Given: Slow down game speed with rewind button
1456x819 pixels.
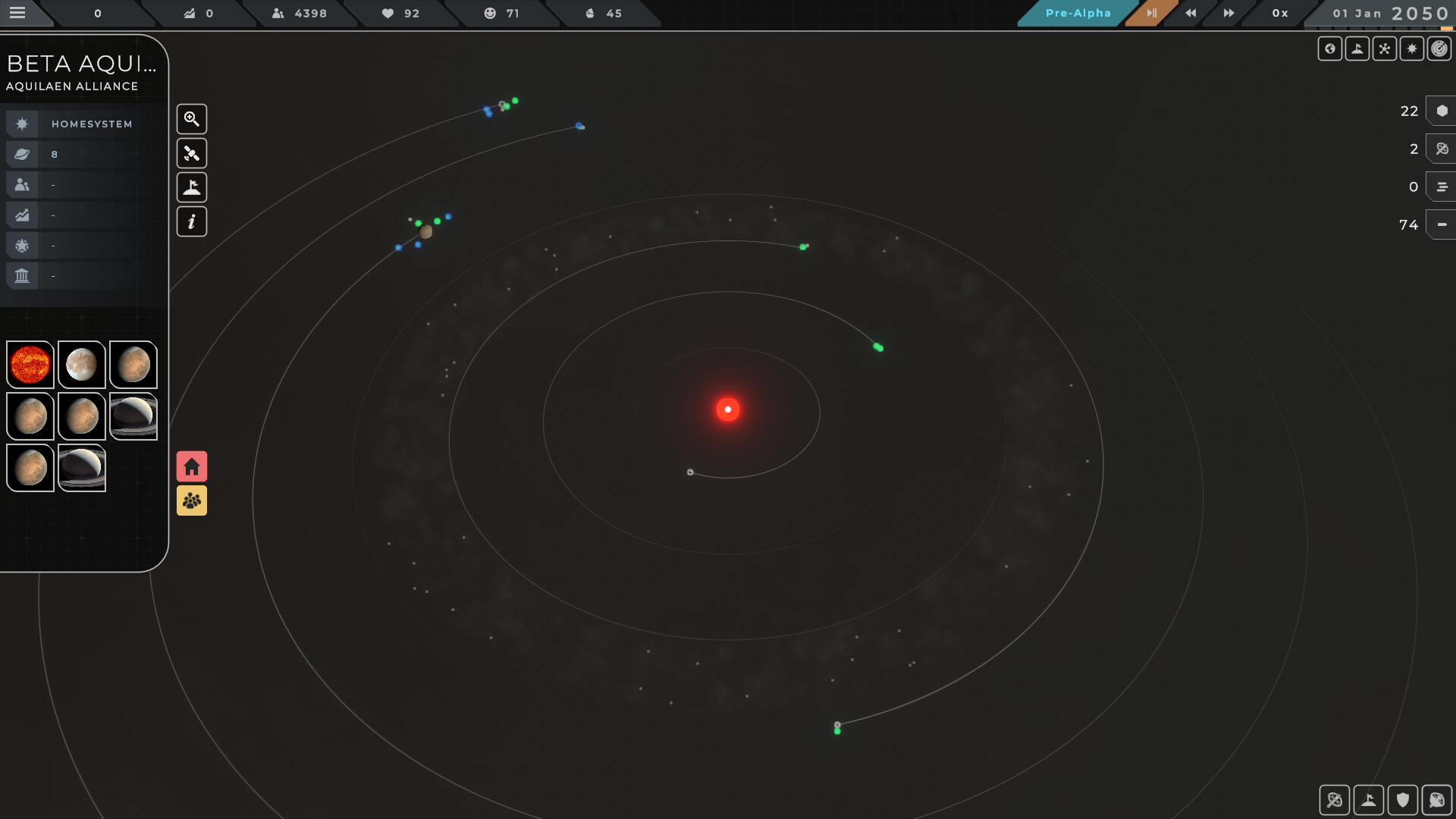Looking at the screenshot, I should [1191, 13].
